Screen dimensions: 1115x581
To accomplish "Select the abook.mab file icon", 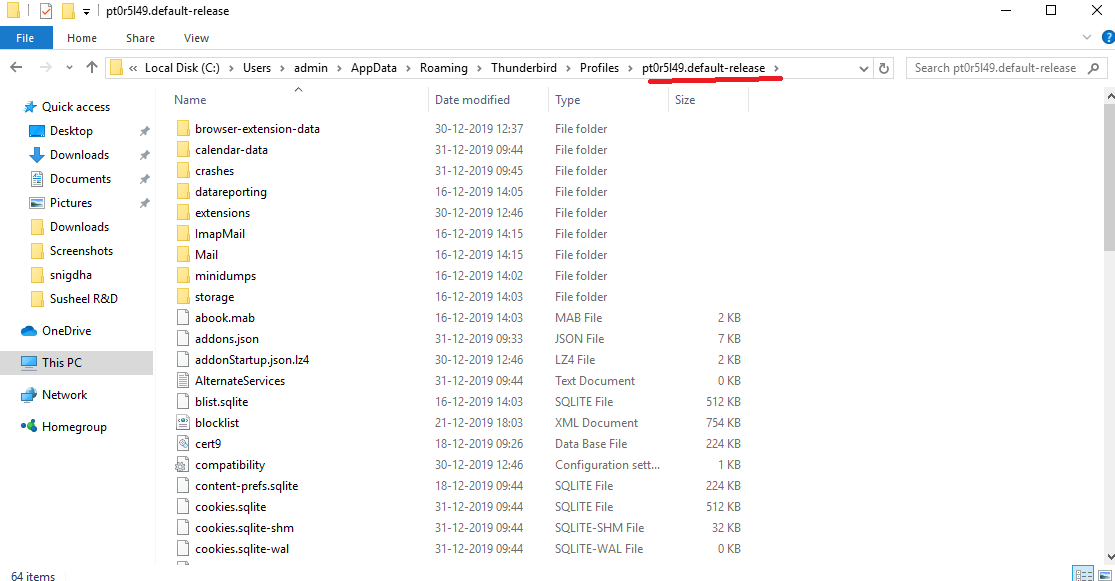I will click(x=183, y=318).
